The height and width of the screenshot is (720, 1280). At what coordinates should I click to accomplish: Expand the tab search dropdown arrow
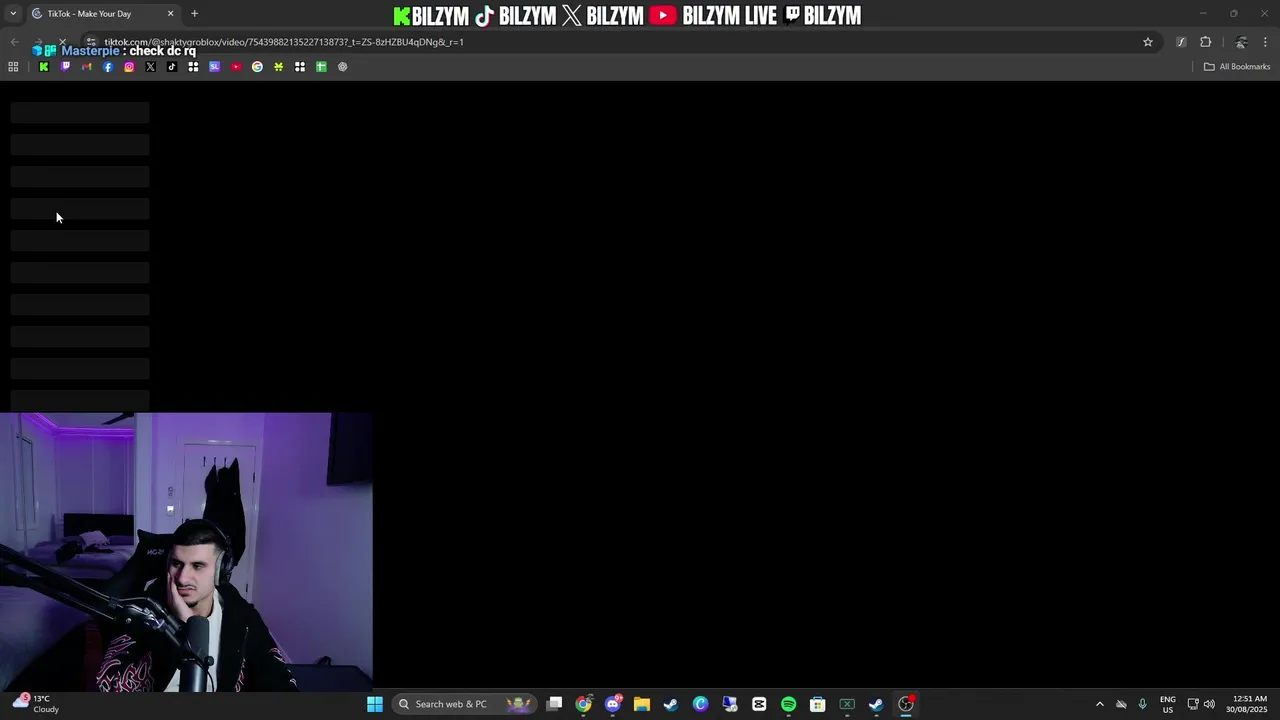(13, 14)
